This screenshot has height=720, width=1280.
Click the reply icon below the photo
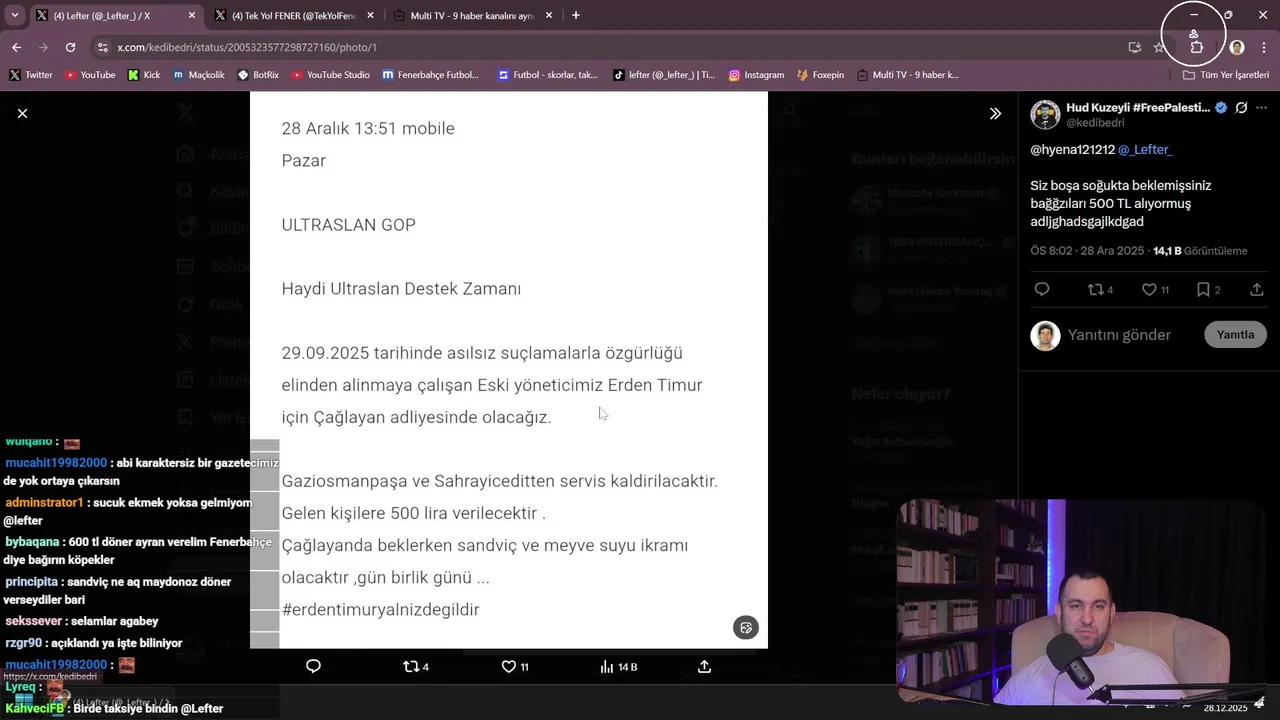pos(313,666)
